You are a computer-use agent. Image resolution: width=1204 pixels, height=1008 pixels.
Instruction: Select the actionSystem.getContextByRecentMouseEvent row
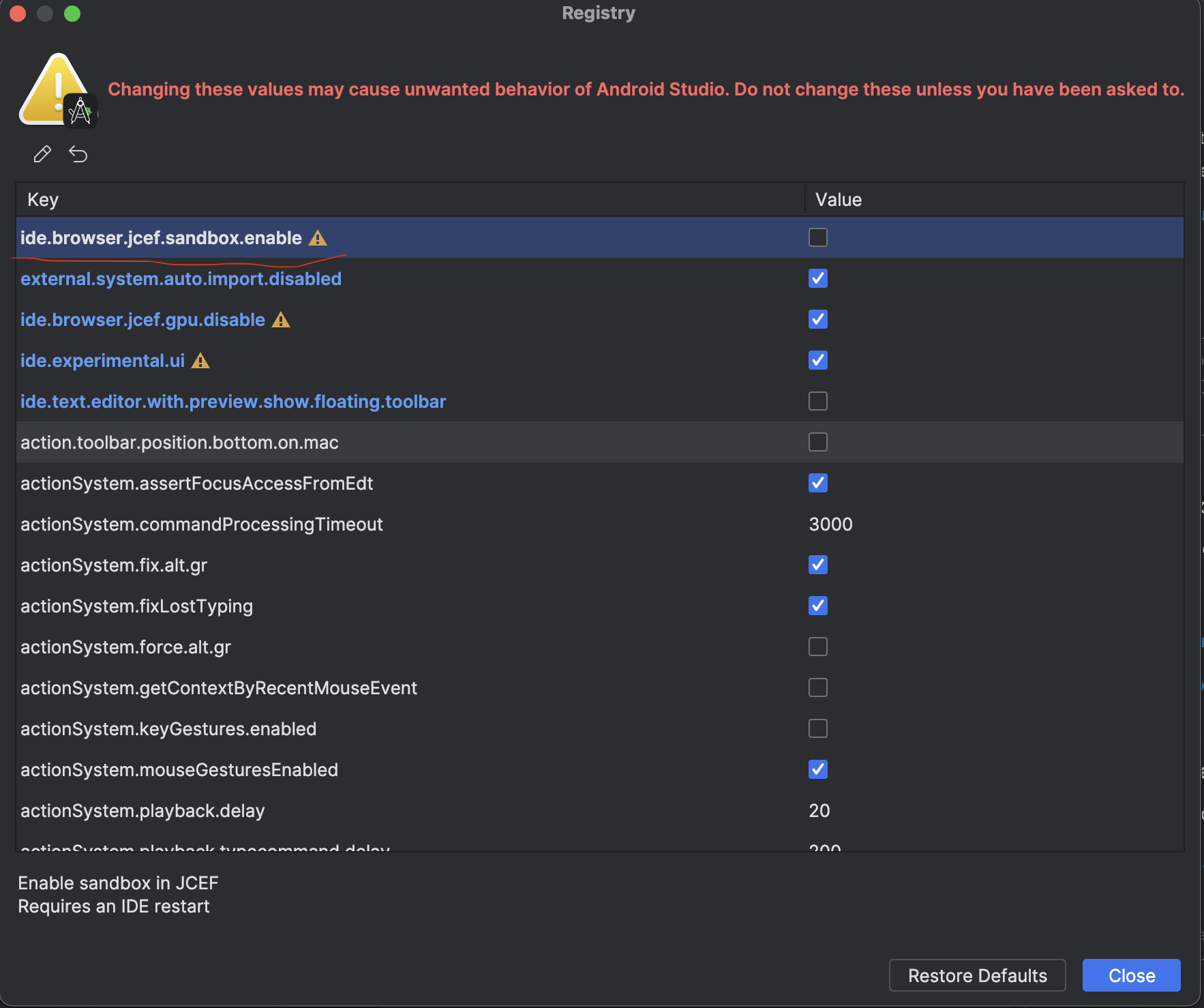click(218, 688)
